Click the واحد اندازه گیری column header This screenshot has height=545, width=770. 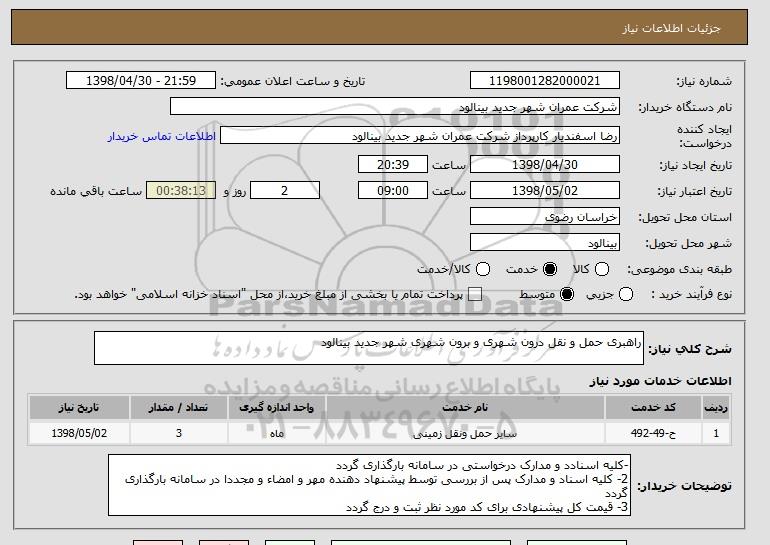pos(276,408)
